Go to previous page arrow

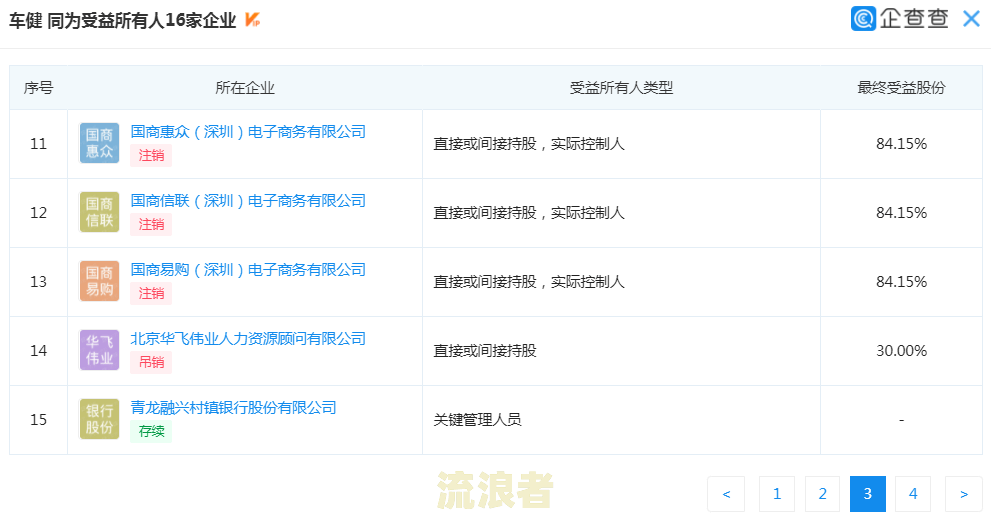pyautogui.click(x=726, y=494)
